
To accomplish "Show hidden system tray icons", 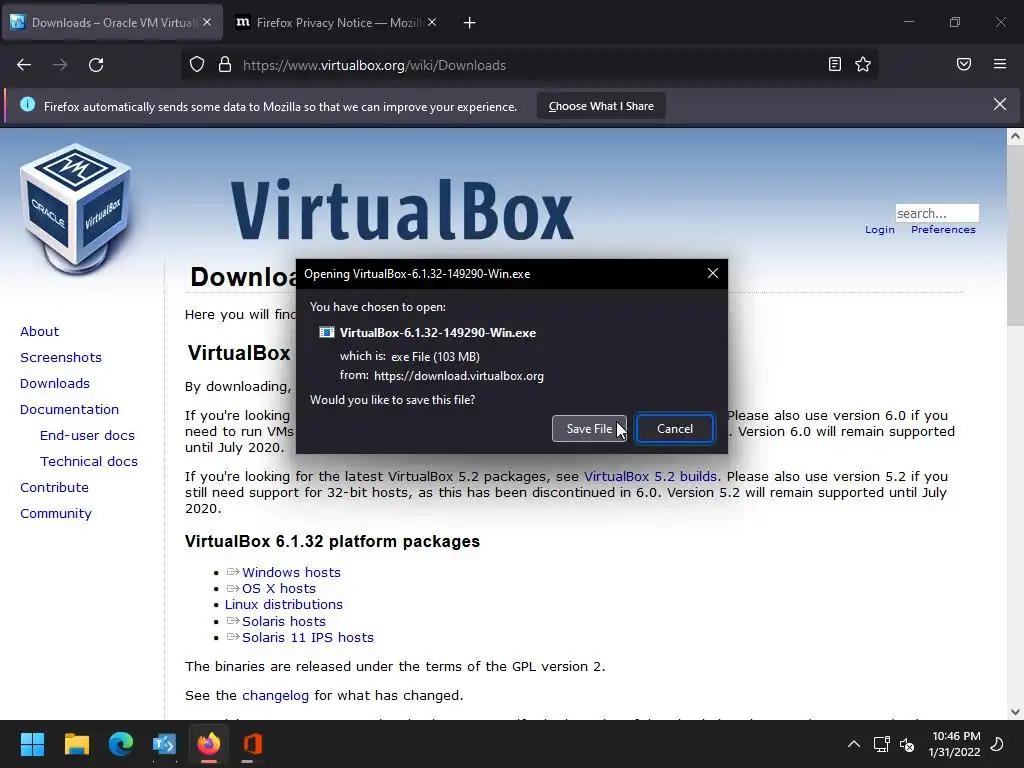I will click(854, 744).
